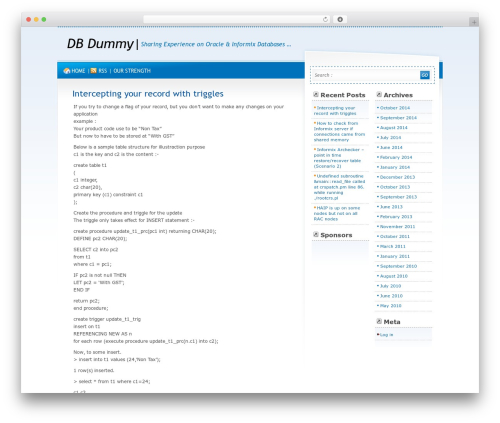The height and width of the screenshot is (423, 500).
Task: Open the January 2011 archive
Action: tap(395, 256)
